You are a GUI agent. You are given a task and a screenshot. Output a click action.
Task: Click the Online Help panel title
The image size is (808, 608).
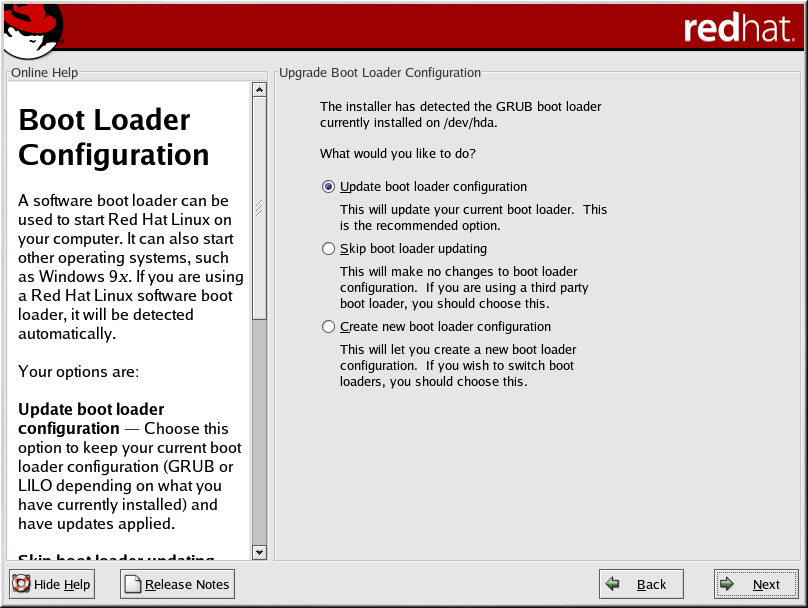pos(44,73)
